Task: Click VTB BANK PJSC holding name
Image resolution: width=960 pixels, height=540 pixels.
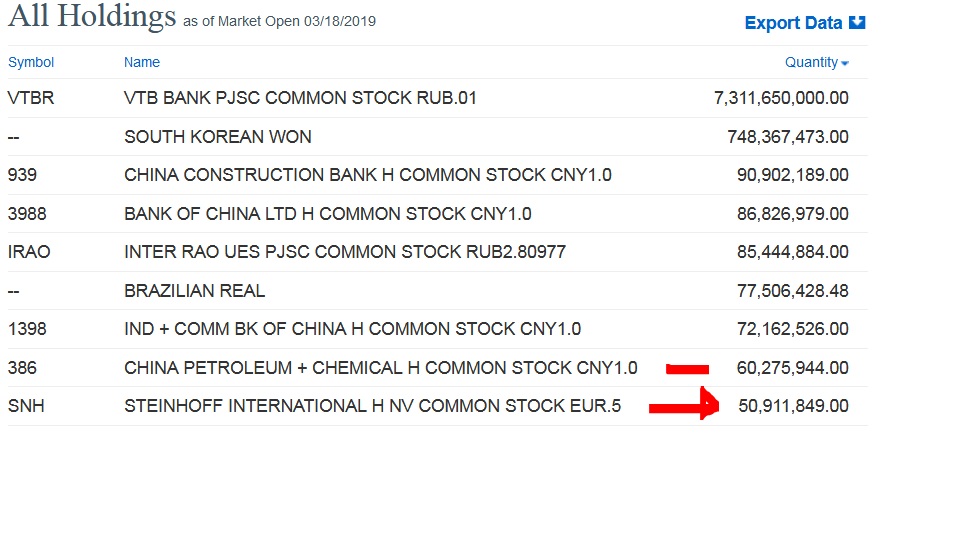Action: 300,98
